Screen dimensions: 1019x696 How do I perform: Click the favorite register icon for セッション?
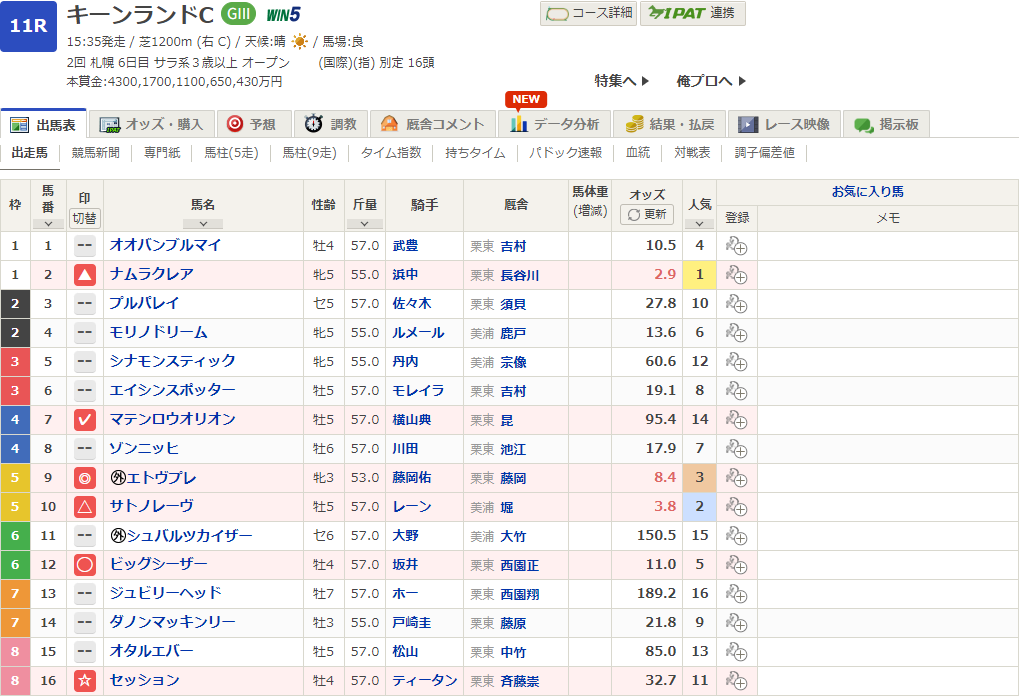click(736, 681)
